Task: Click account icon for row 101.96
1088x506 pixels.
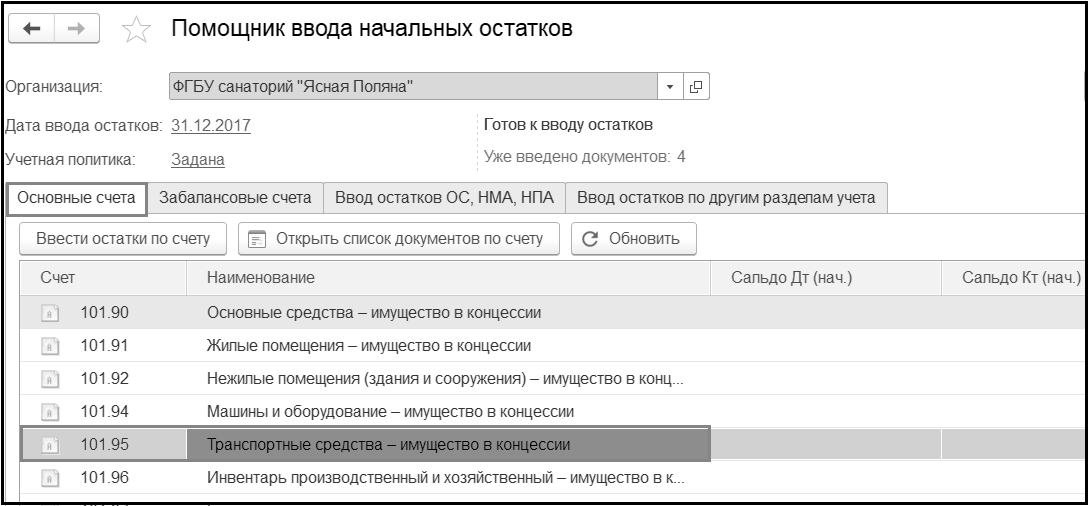Action: (x=49, y=477)
